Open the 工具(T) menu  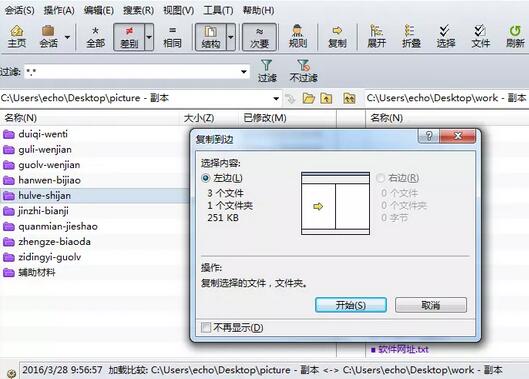click(218, 10)
